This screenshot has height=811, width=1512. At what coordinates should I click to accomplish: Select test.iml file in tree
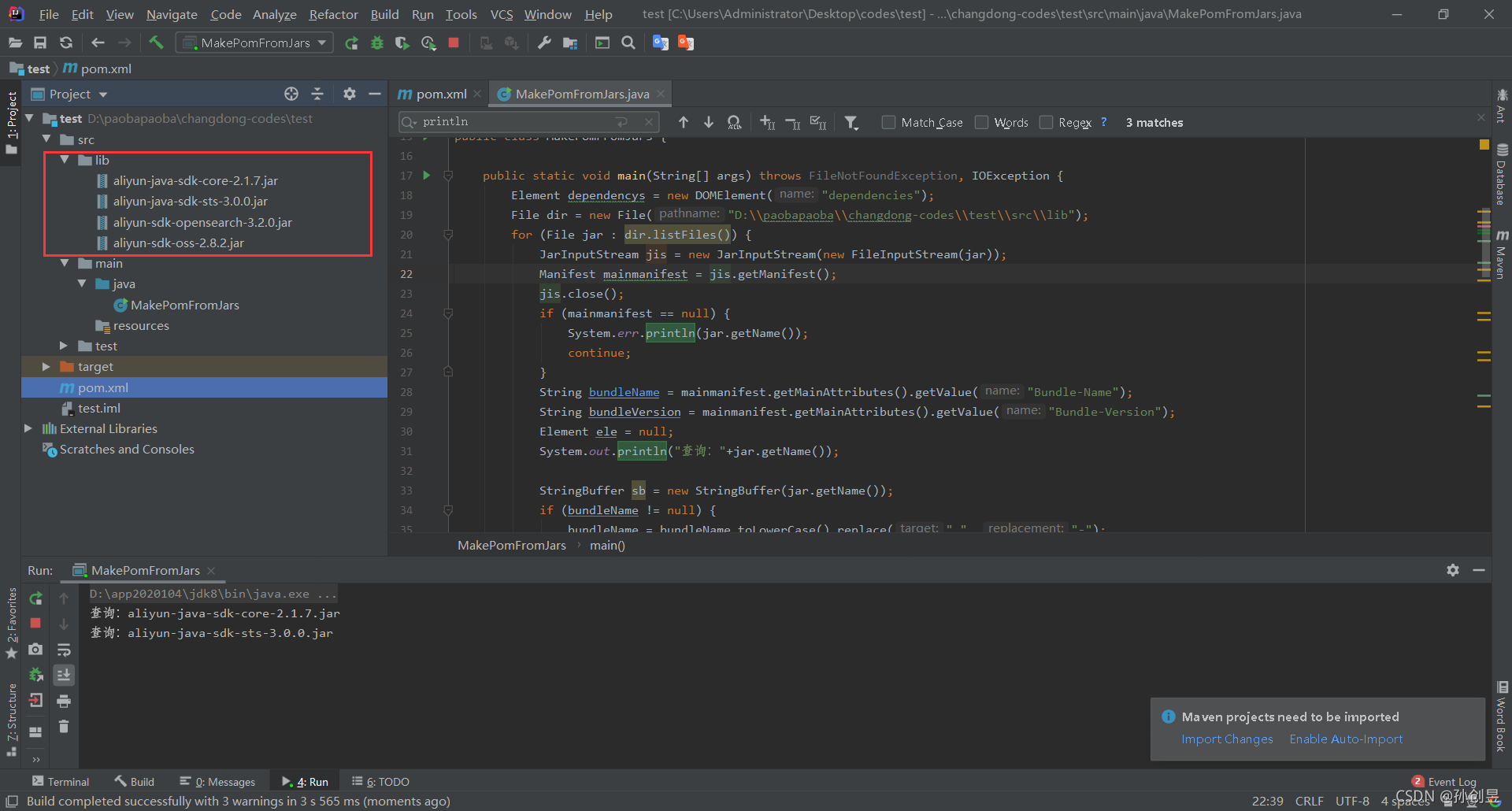[x=98, y=408]
